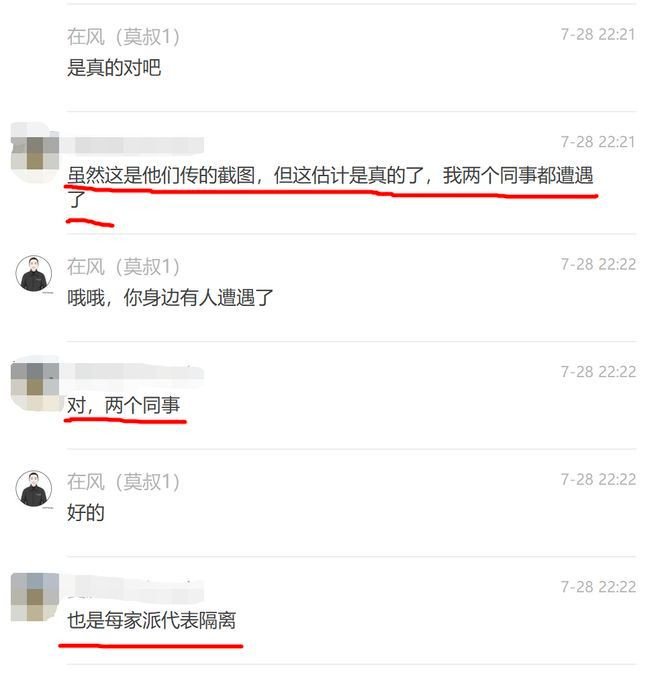
Task: Click the timestamp on the '好的' message row
Action: pos(598,479)
